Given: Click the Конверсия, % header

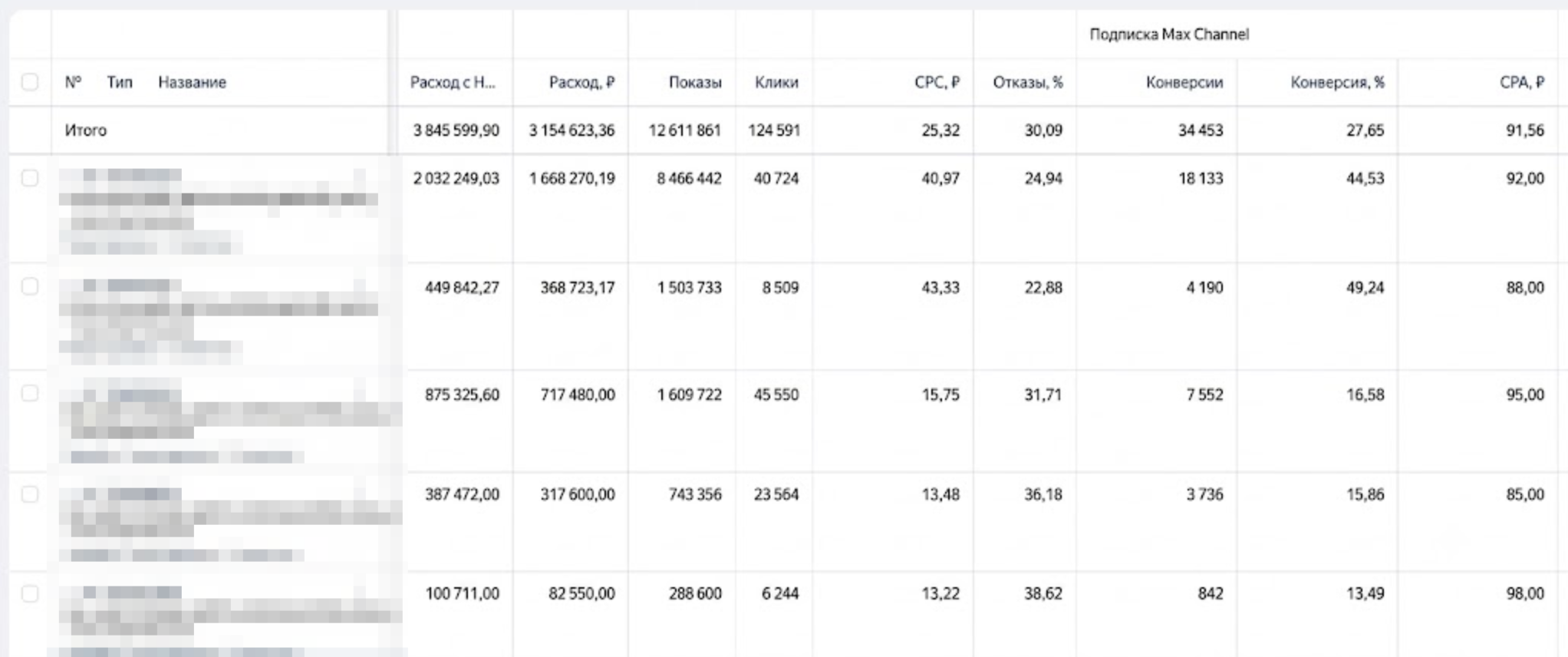Looking at the screenshot, I should (1337, 82).
